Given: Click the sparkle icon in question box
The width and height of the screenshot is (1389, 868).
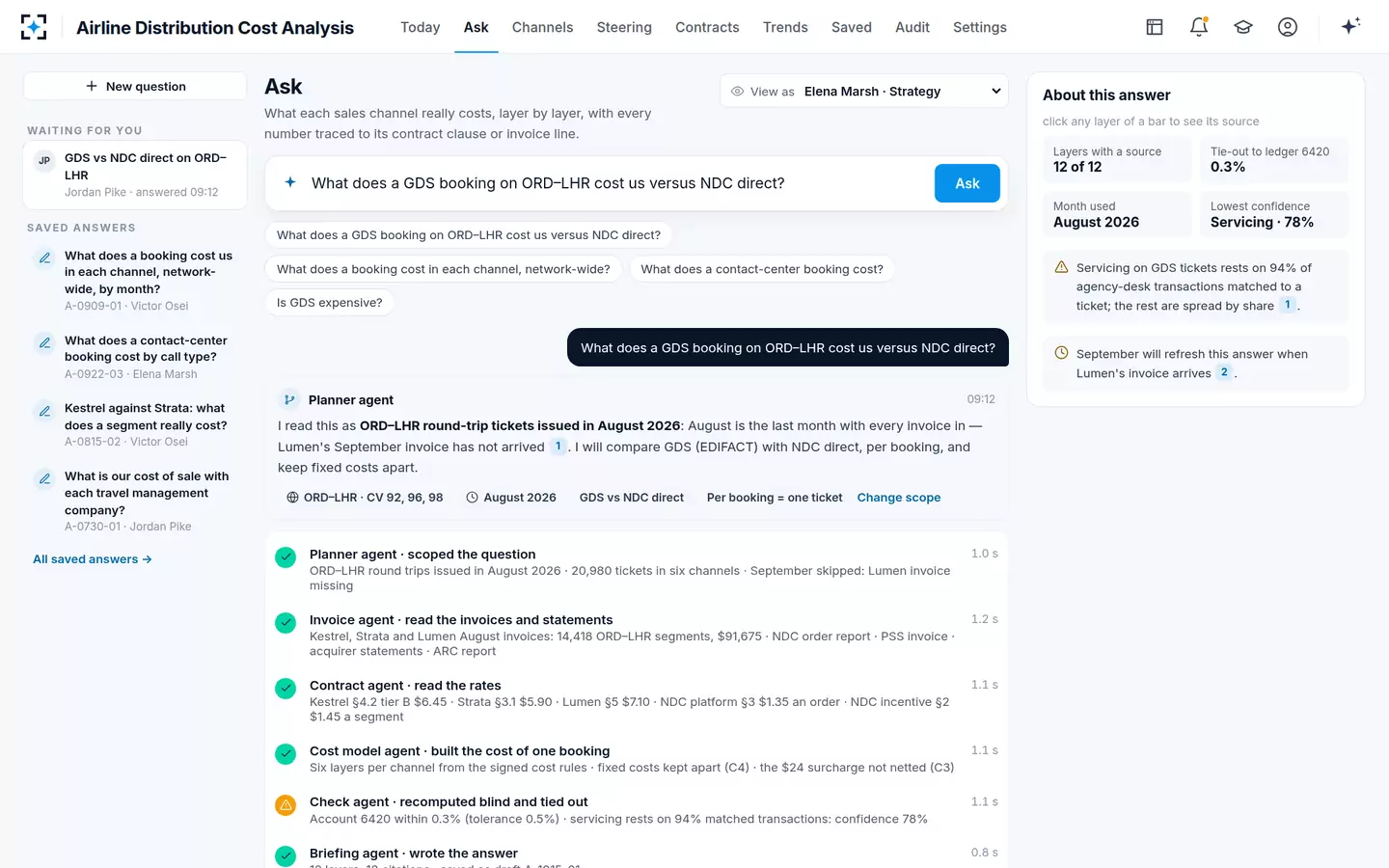Looking at the screenshot, I should coord(290,182).
